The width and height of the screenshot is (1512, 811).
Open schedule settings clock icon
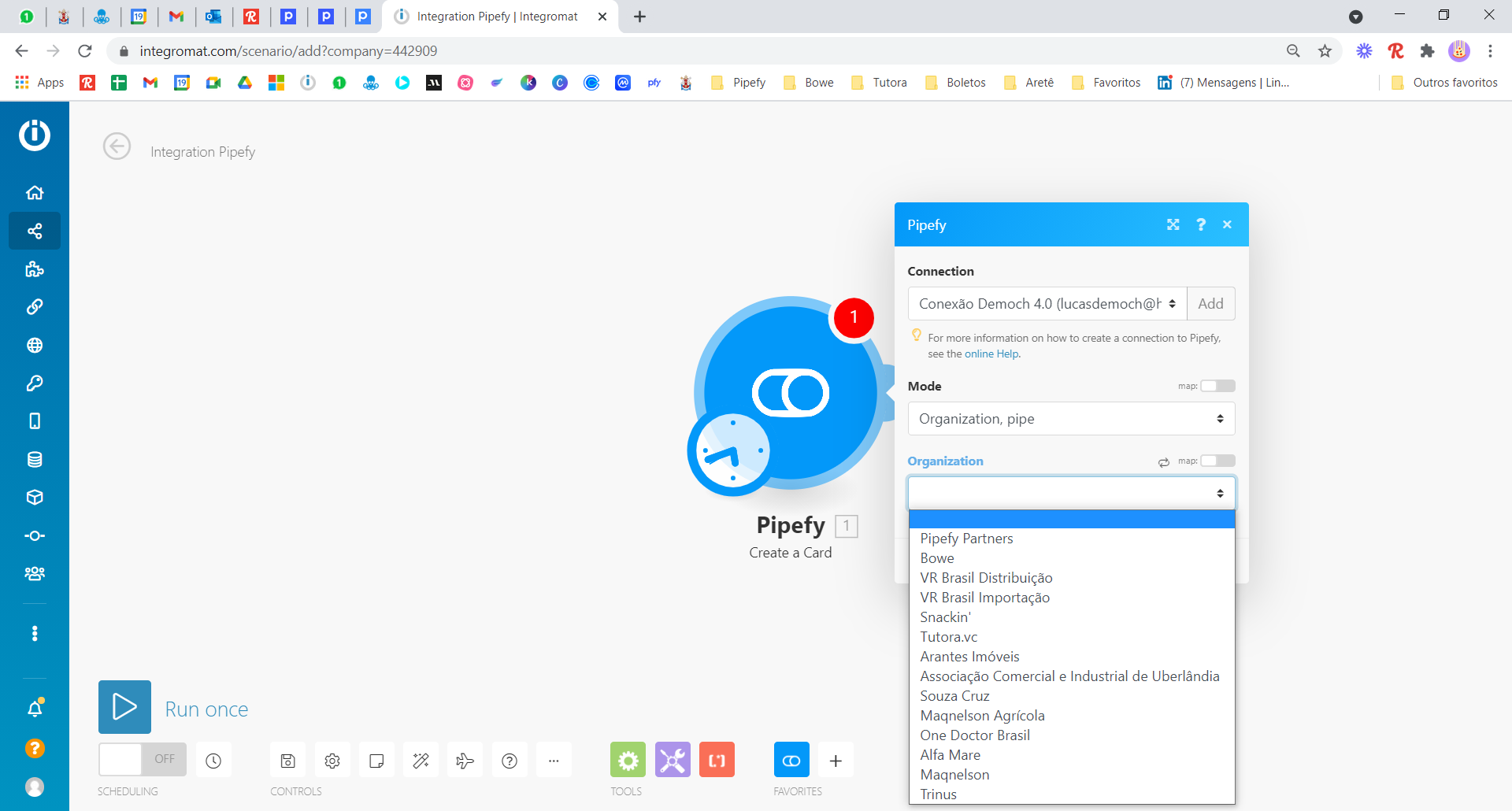click(213, 761)
